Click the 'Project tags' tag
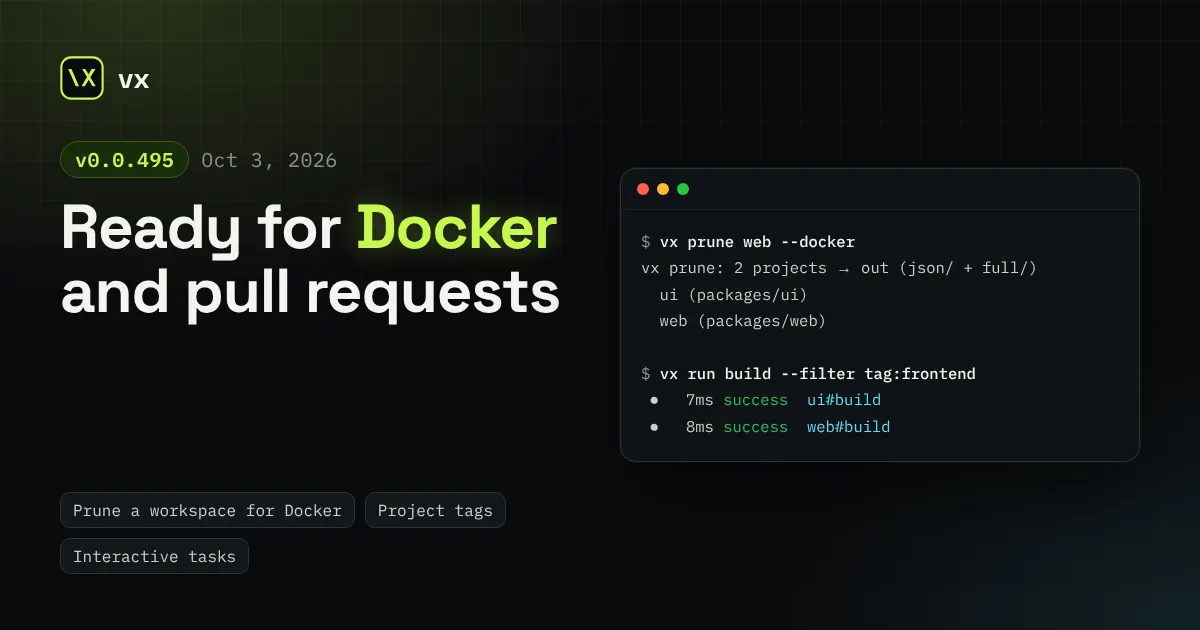The width and height of the screenshot is (1200, 630). 435,510
